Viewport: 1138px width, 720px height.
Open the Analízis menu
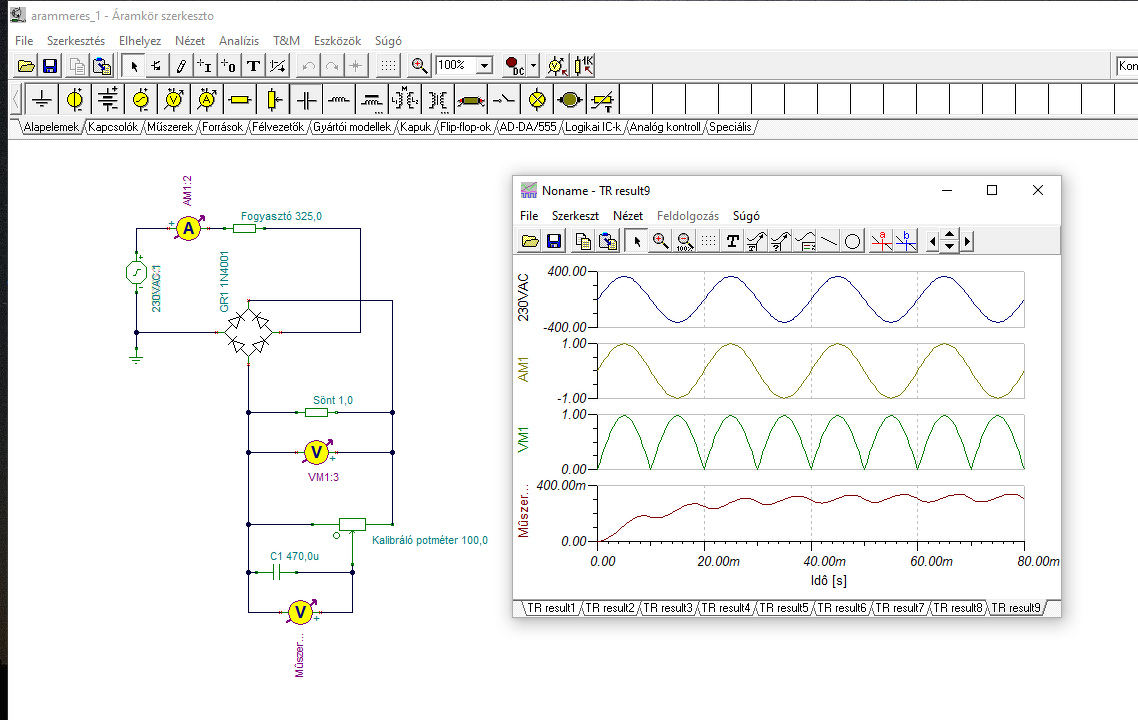click(238, 41)
